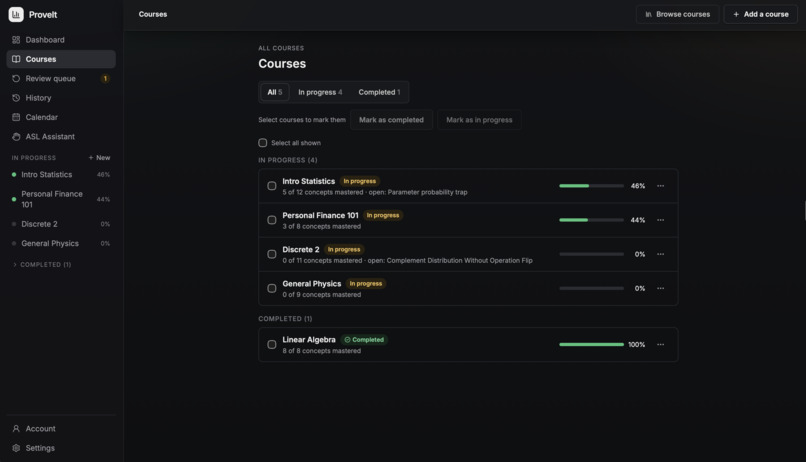This screenshot has height=462, width=806.
Task: Expand the Completed (1) section in sidebar
Action: (42, 265)
